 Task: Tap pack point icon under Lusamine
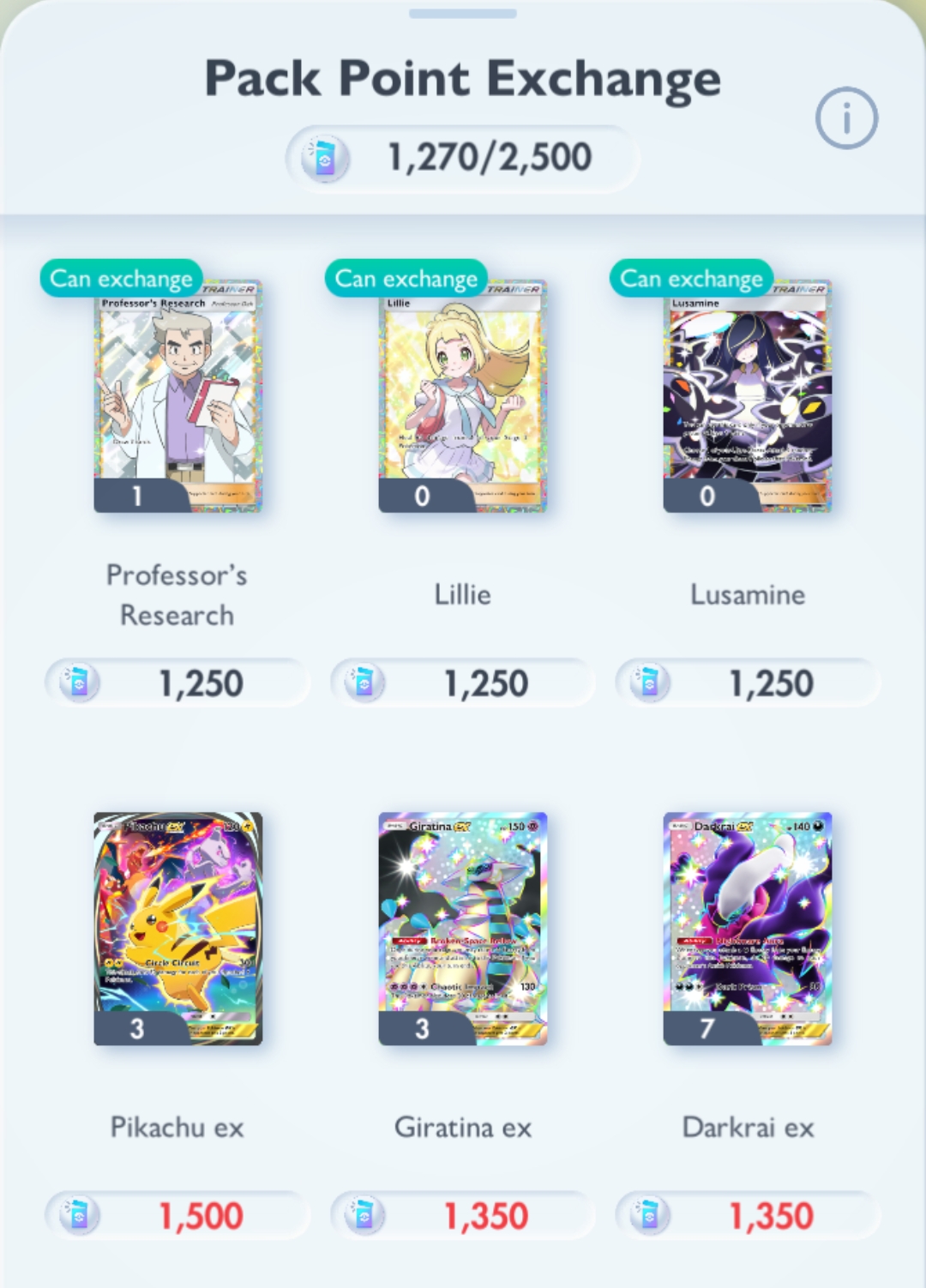point(649,683)
